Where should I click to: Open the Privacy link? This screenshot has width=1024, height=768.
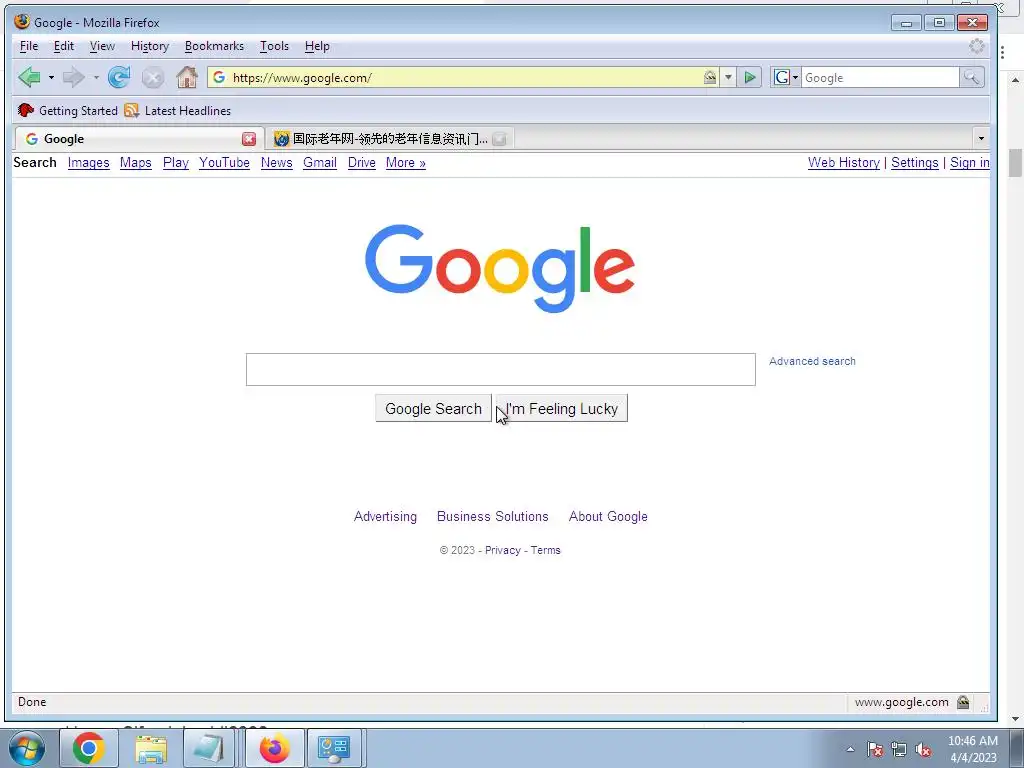503,551
